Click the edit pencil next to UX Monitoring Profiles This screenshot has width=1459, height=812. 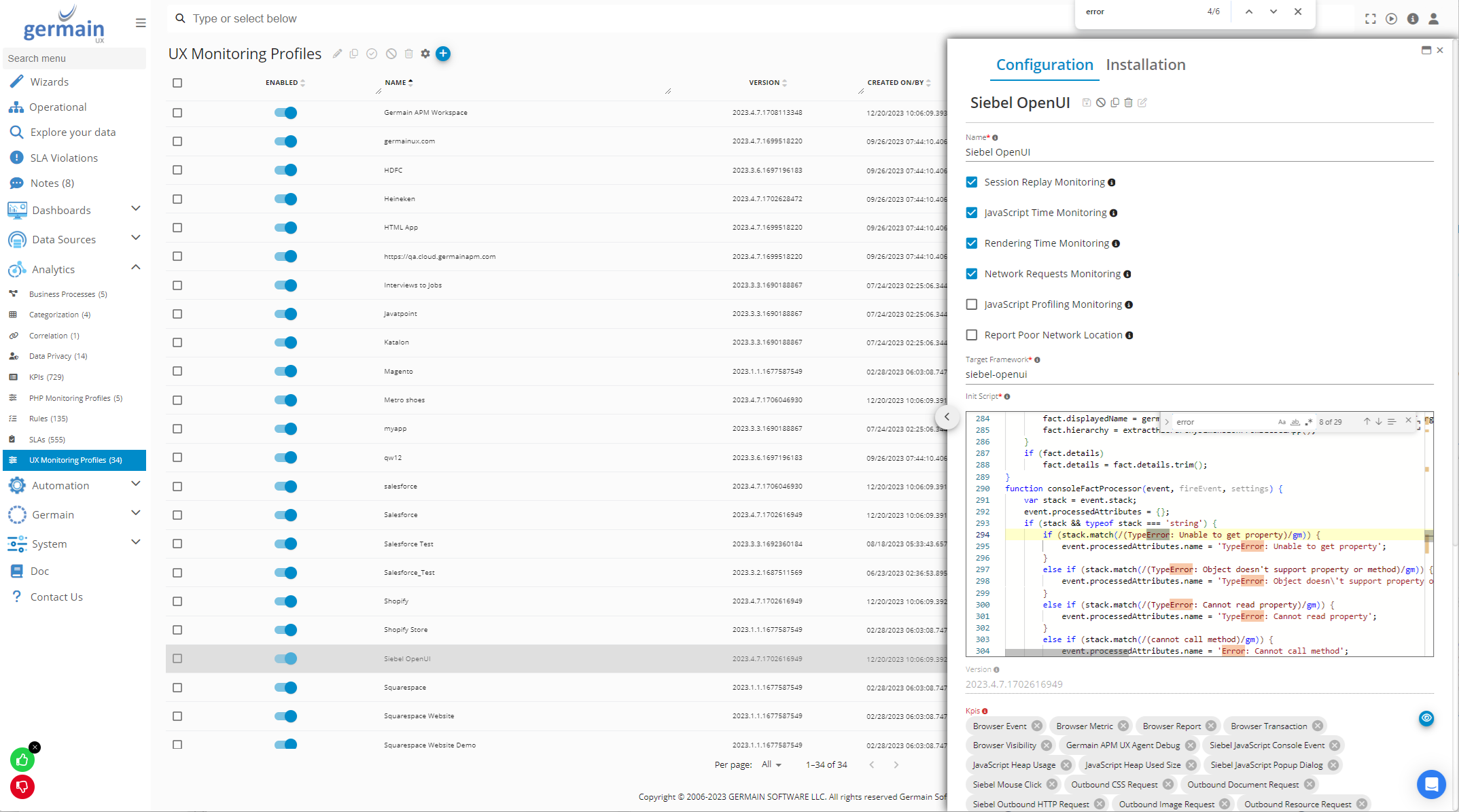click(337, 54)
